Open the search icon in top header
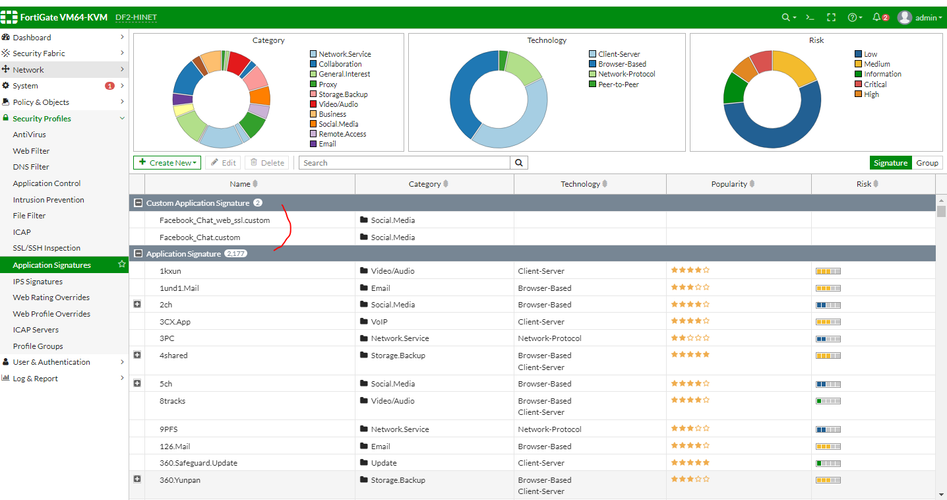Viewport: 947px width, 500px height. [x=788, y=18]
